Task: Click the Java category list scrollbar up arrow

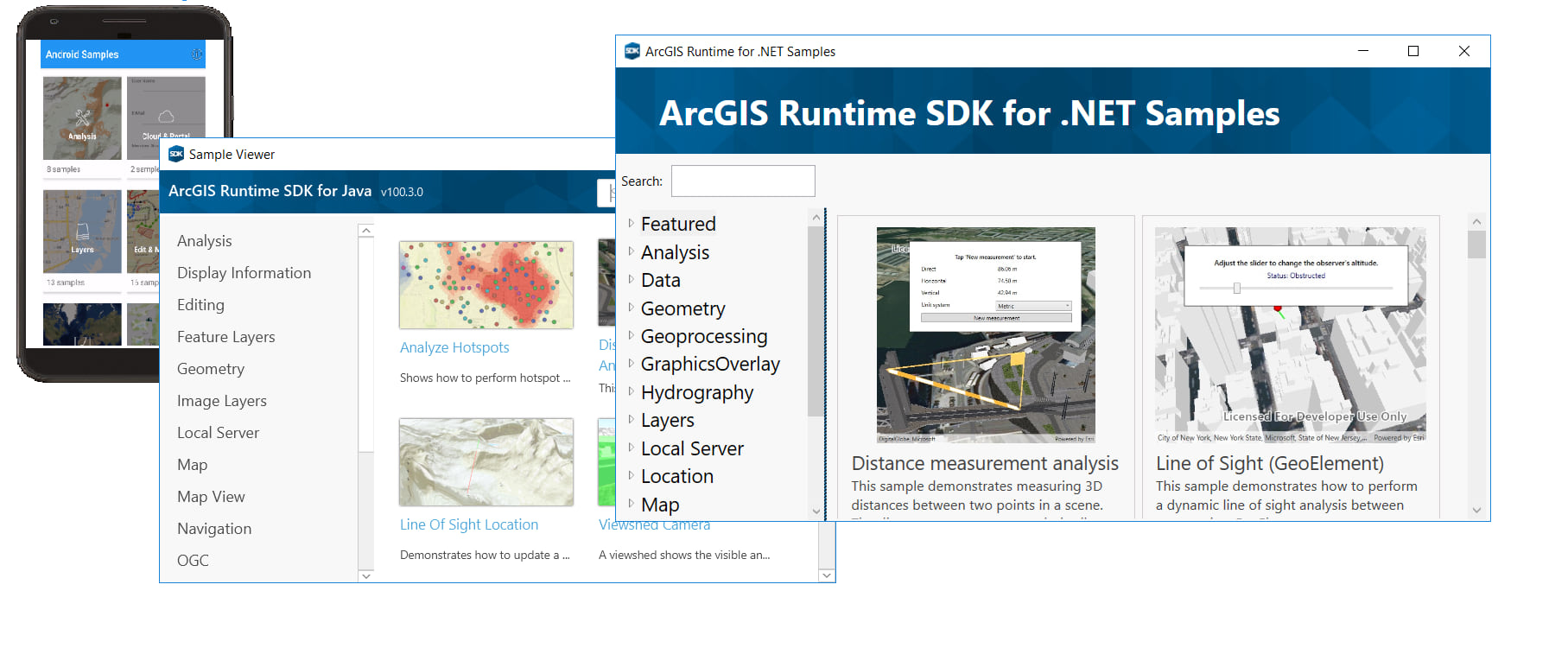Action: pyautogui.click(x=366, y=231)
